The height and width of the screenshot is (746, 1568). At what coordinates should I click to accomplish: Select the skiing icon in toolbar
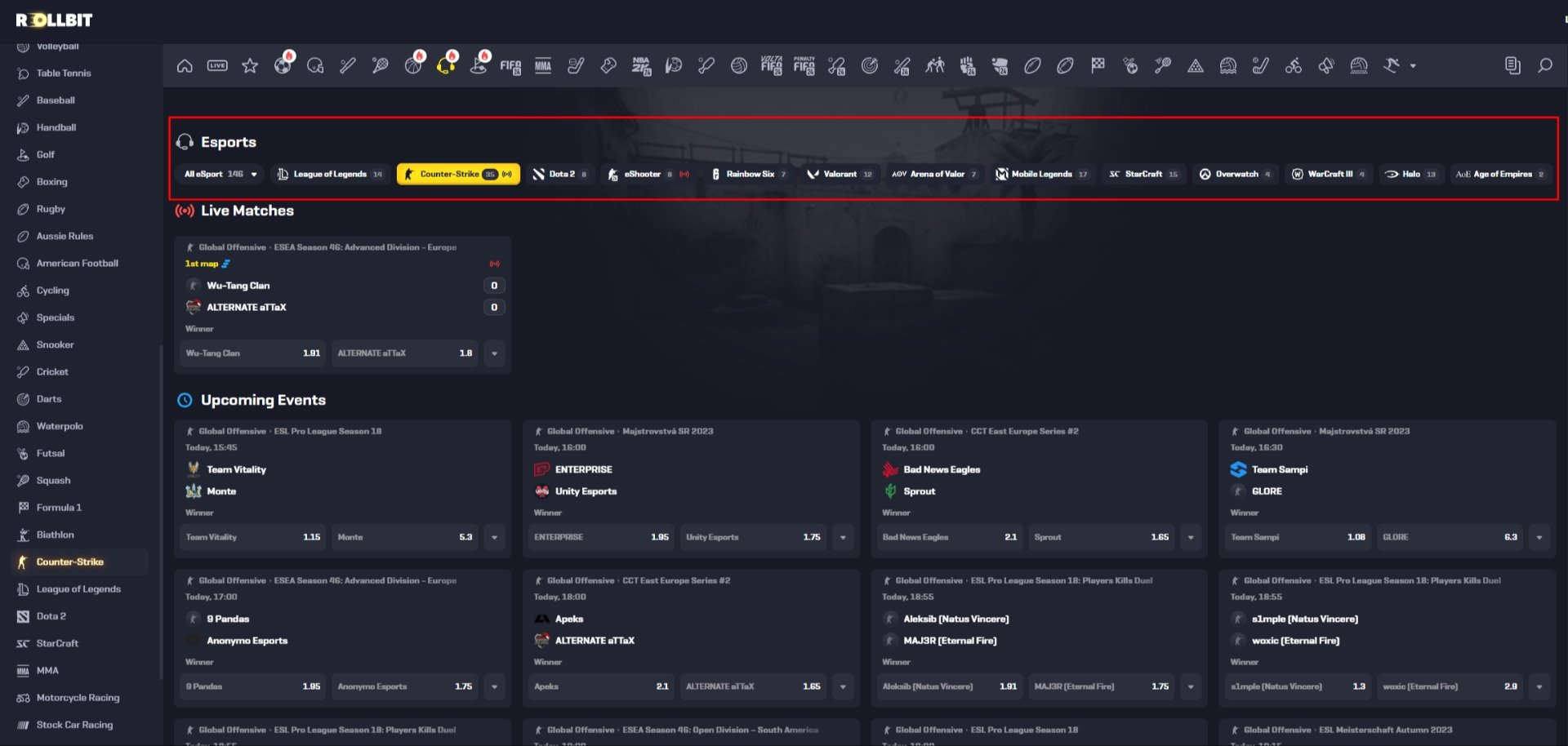pos(1392,65)
